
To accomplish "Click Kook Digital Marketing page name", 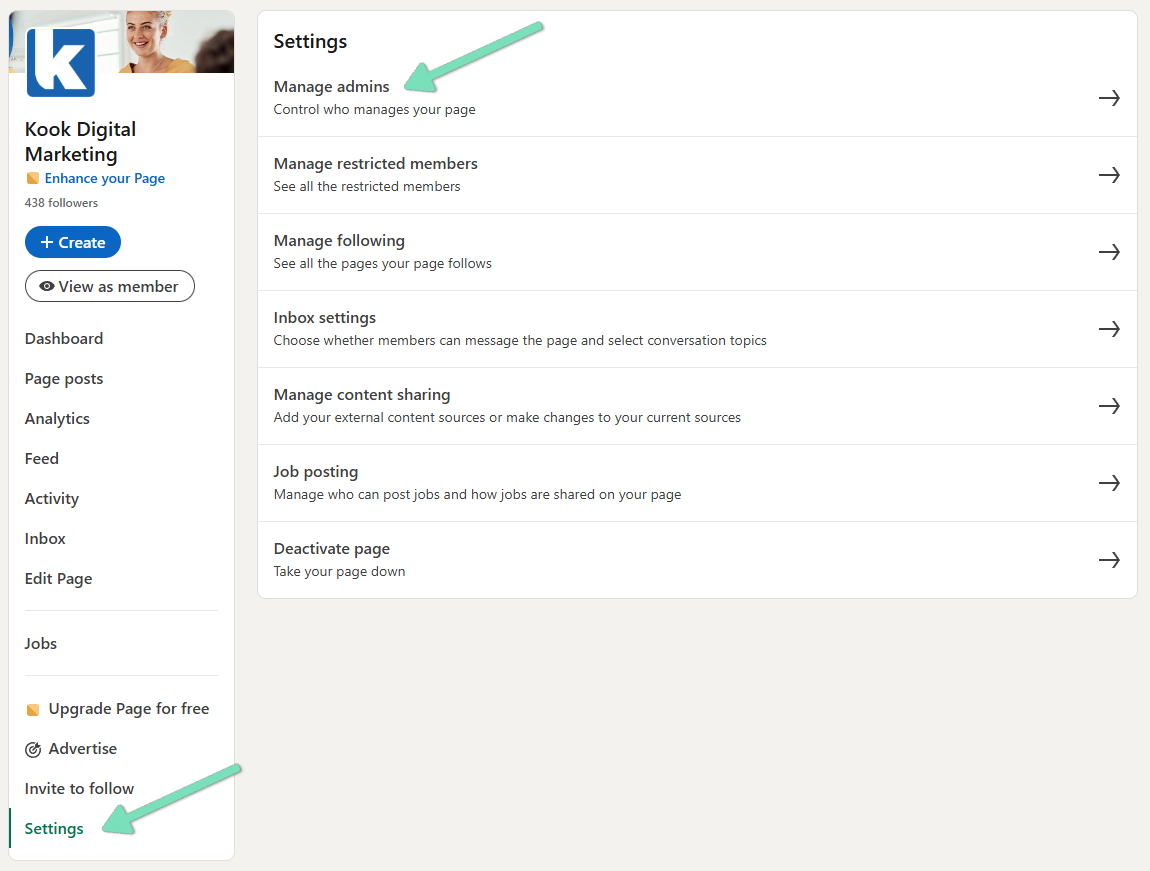I will (81, 142).
